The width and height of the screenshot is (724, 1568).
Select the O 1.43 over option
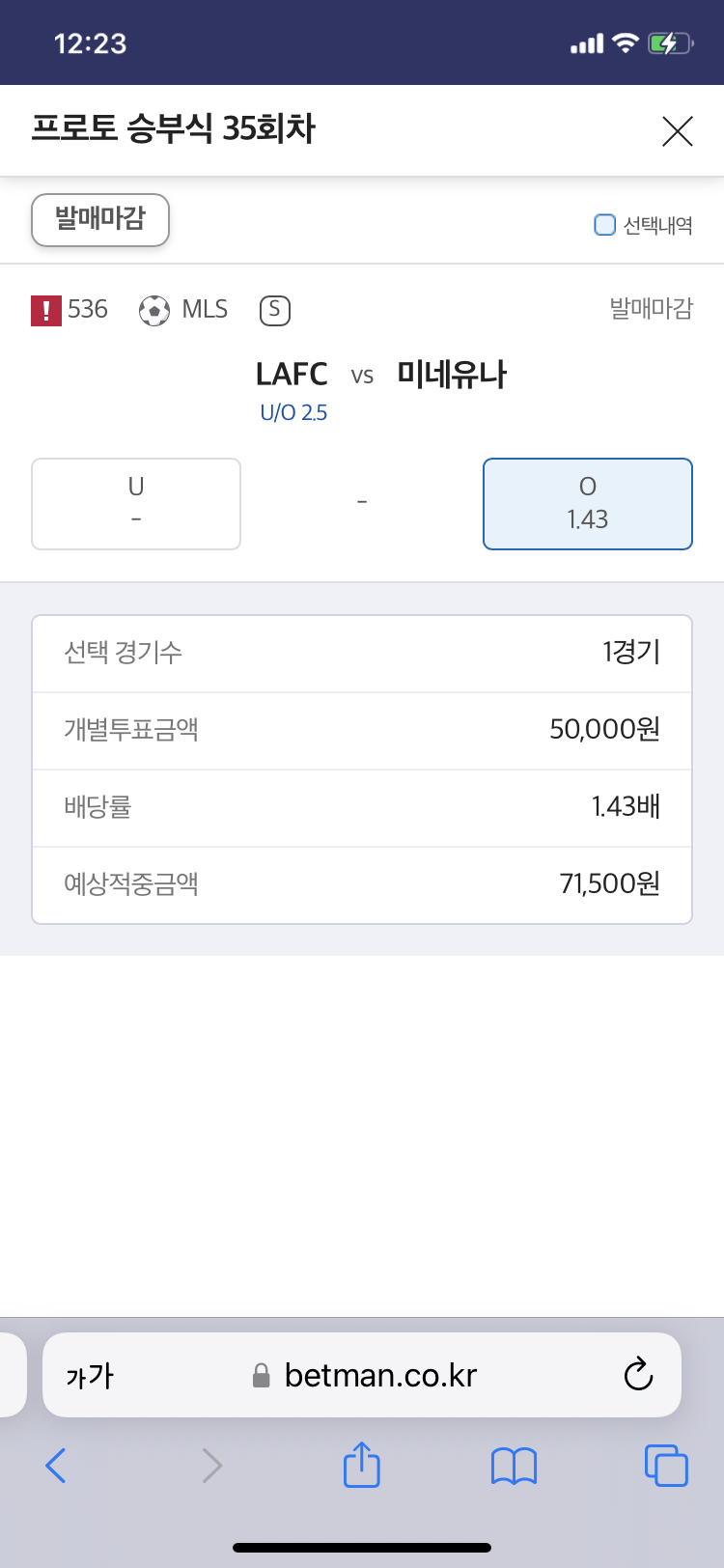point(588,504)
